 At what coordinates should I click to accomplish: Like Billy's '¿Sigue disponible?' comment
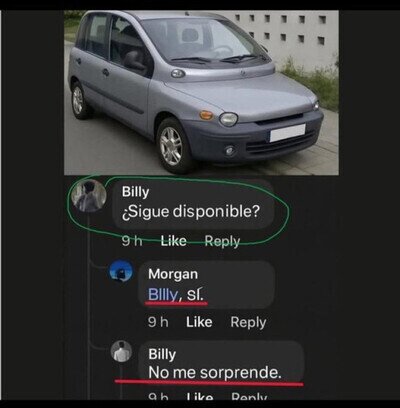[173, 241]
